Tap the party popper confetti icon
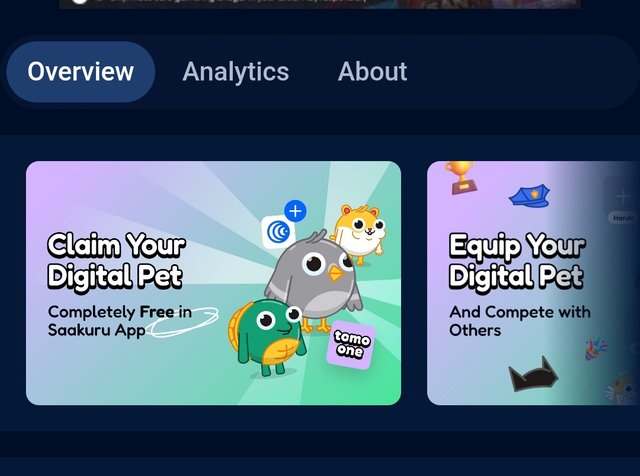Viewport: 640px width, 476px height. (596, 348)
